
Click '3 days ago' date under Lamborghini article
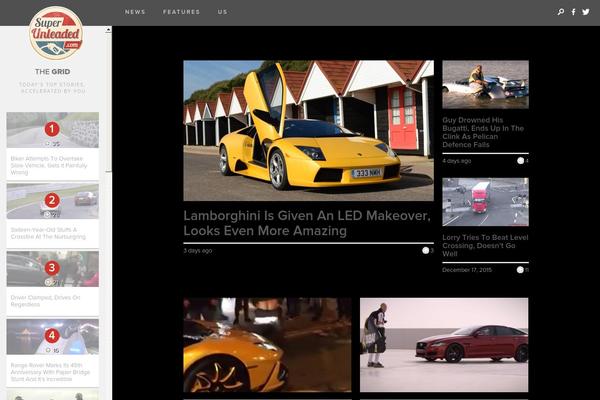click(197, 251)
